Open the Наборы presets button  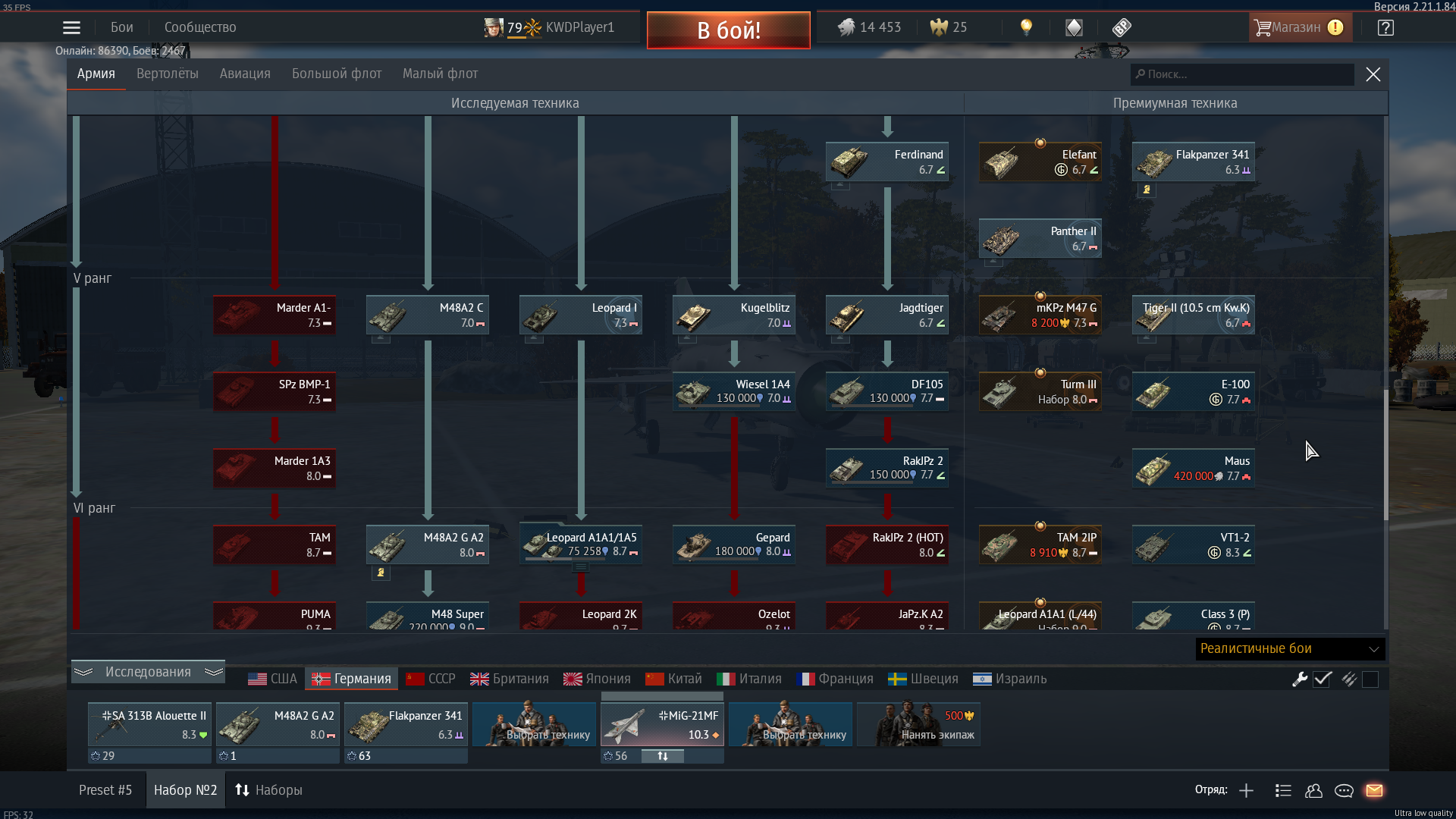point(268,790)
